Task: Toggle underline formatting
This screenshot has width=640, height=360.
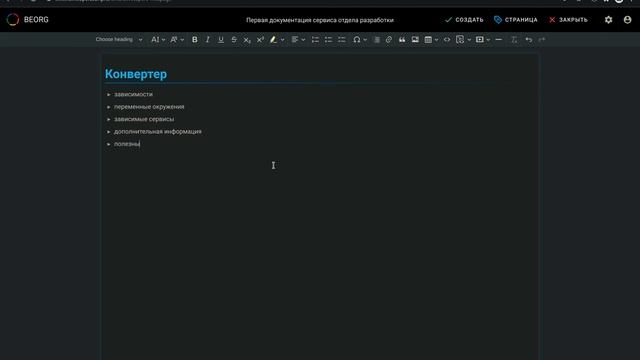Action: click(221, 40)
